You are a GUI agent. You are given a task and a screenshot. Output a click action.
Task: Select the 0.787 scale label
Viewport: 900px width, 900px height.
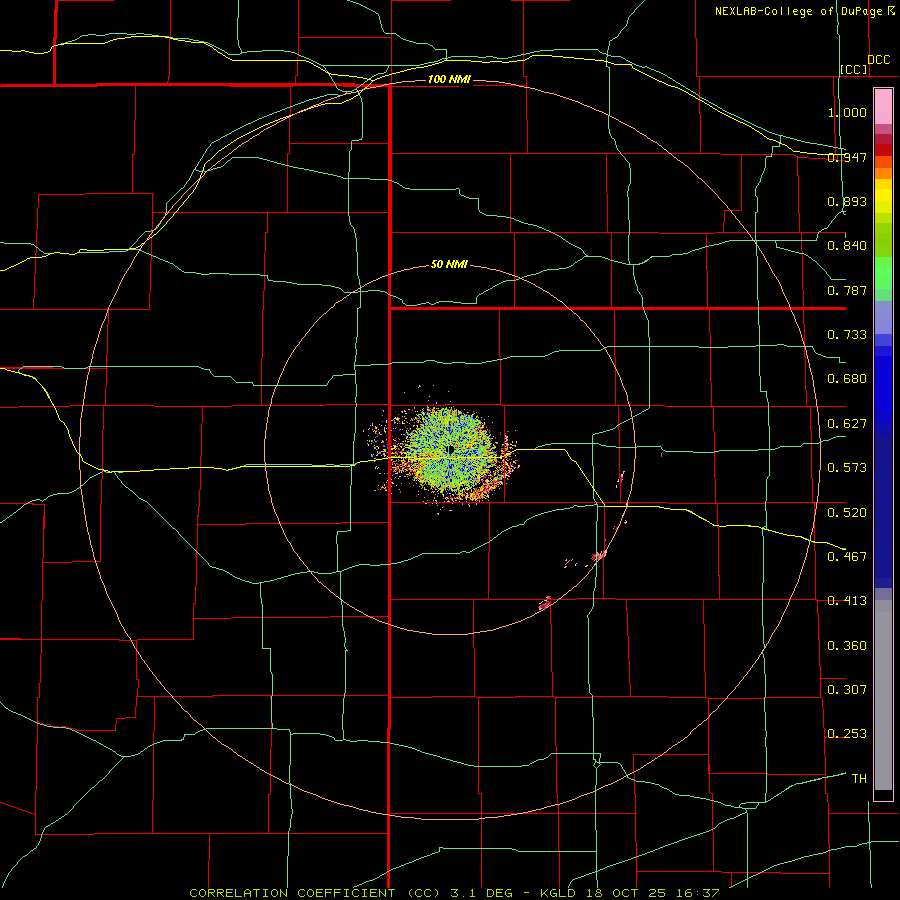coord(847,290)
